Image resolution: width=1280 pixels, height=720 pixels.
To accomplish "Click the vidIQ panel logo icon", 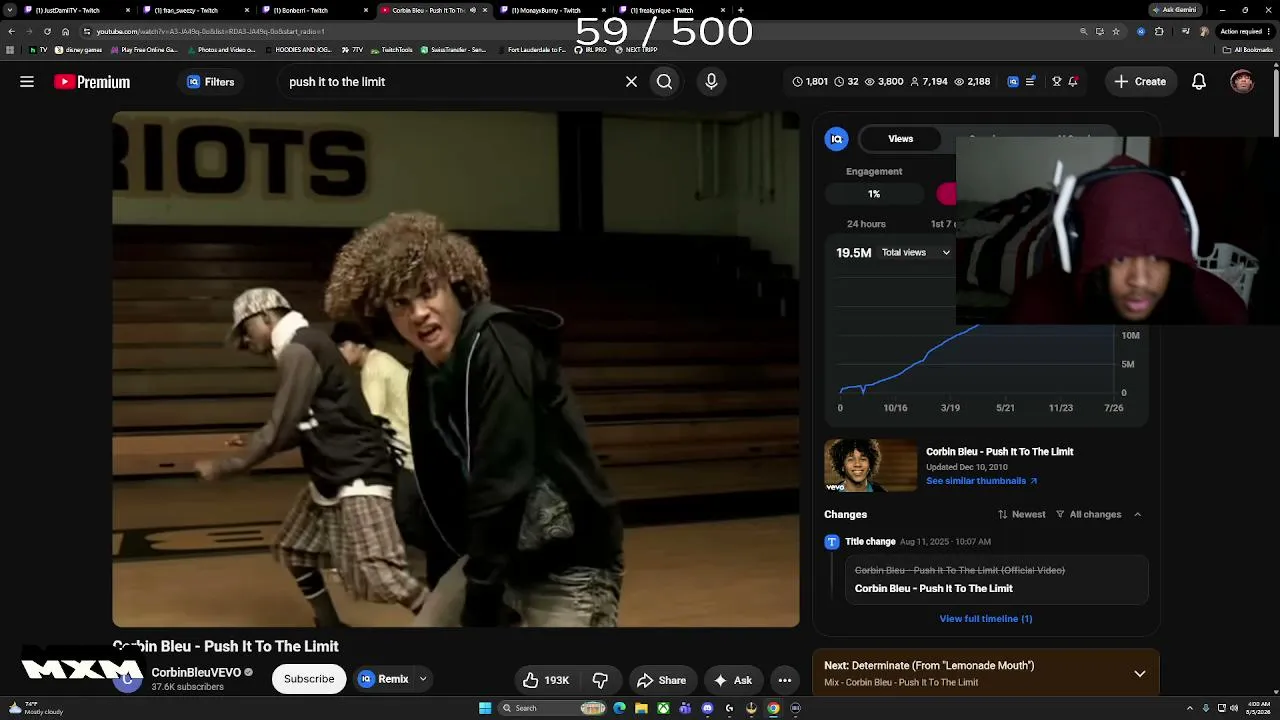I will coord(836,139).
